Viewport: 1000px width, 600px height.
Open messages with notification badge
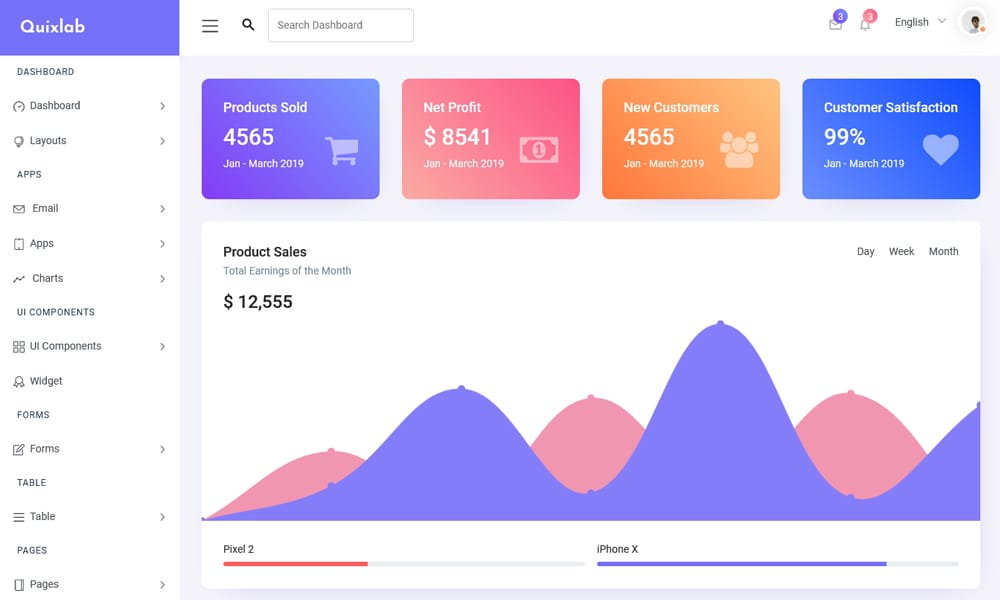point(835,23)
